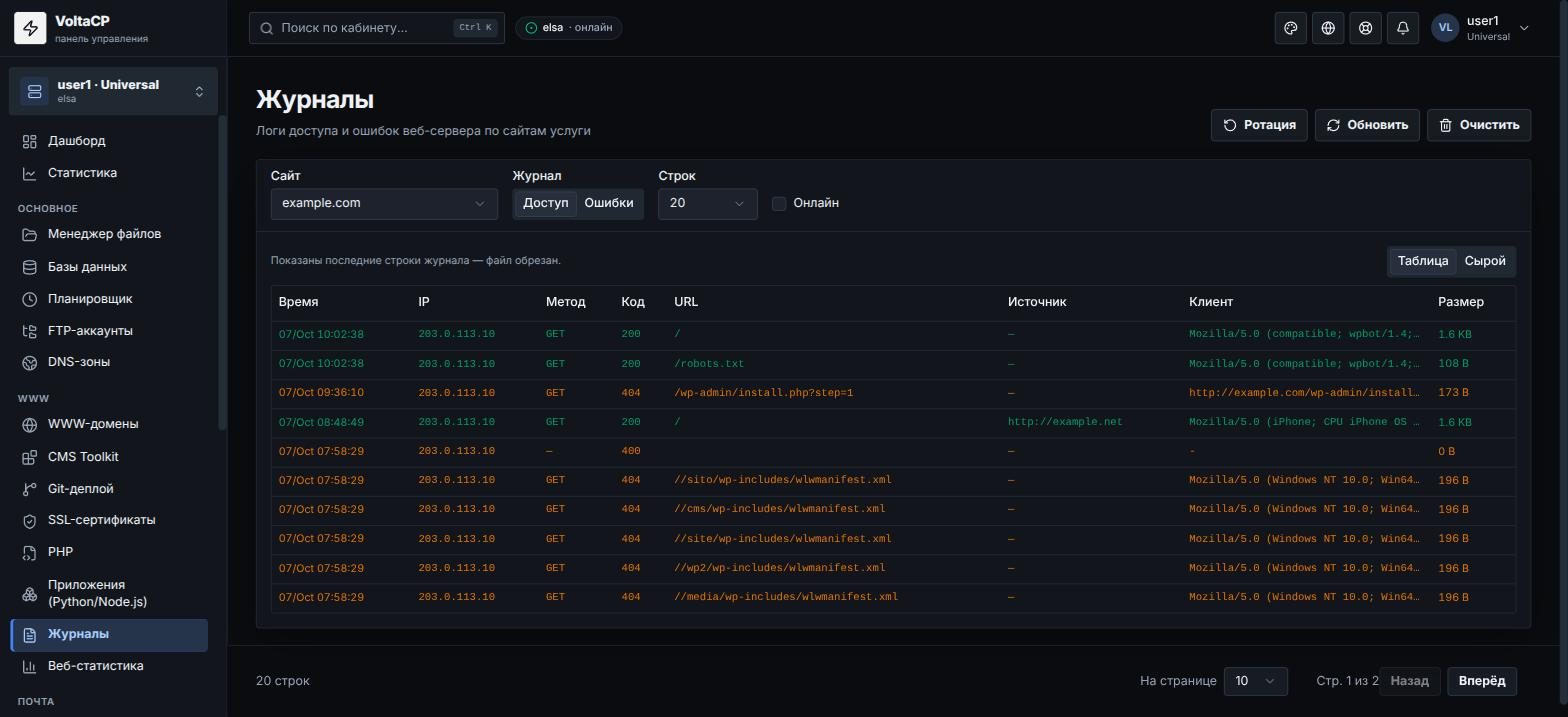
Task: Open the user1 account menu
Action: [x=1481, y=28]
